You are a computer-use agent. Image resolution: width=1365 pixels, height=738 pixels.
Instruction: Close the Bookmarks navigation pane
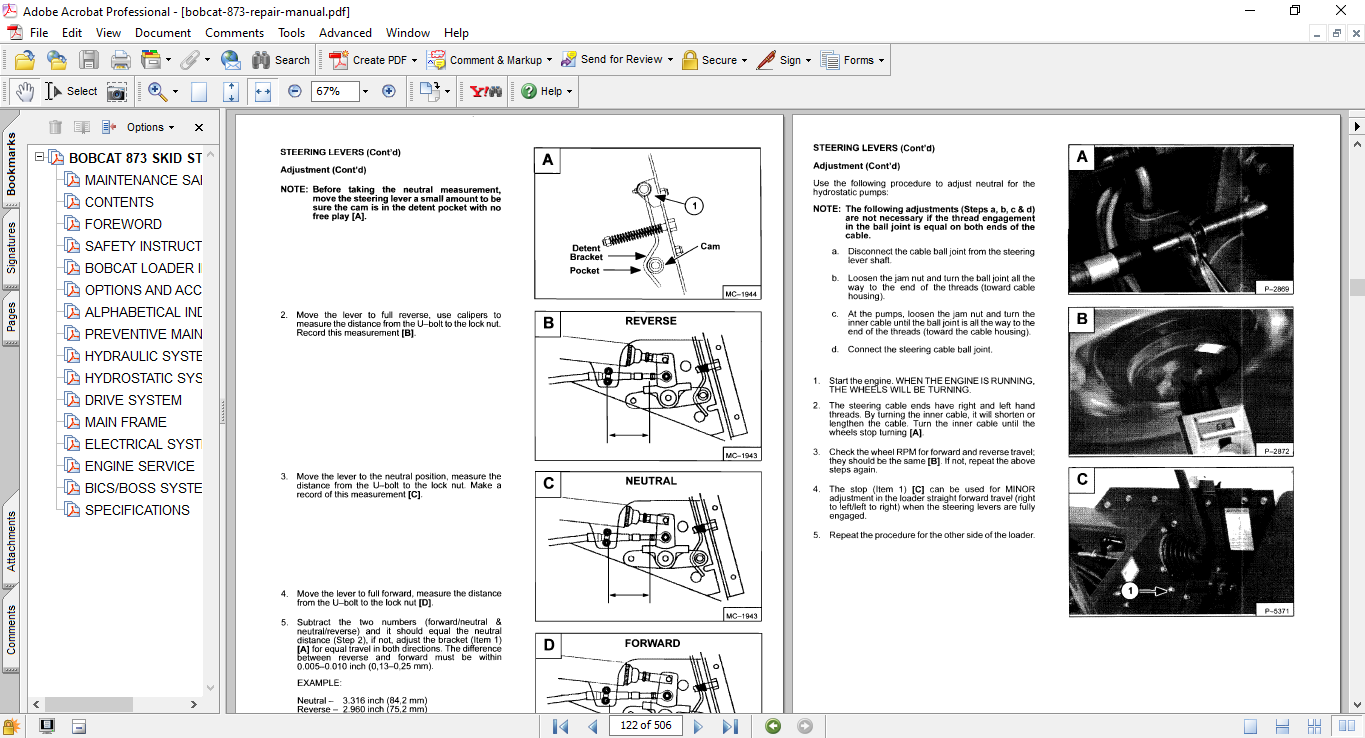pyautogui.click(x=199, y=127)
